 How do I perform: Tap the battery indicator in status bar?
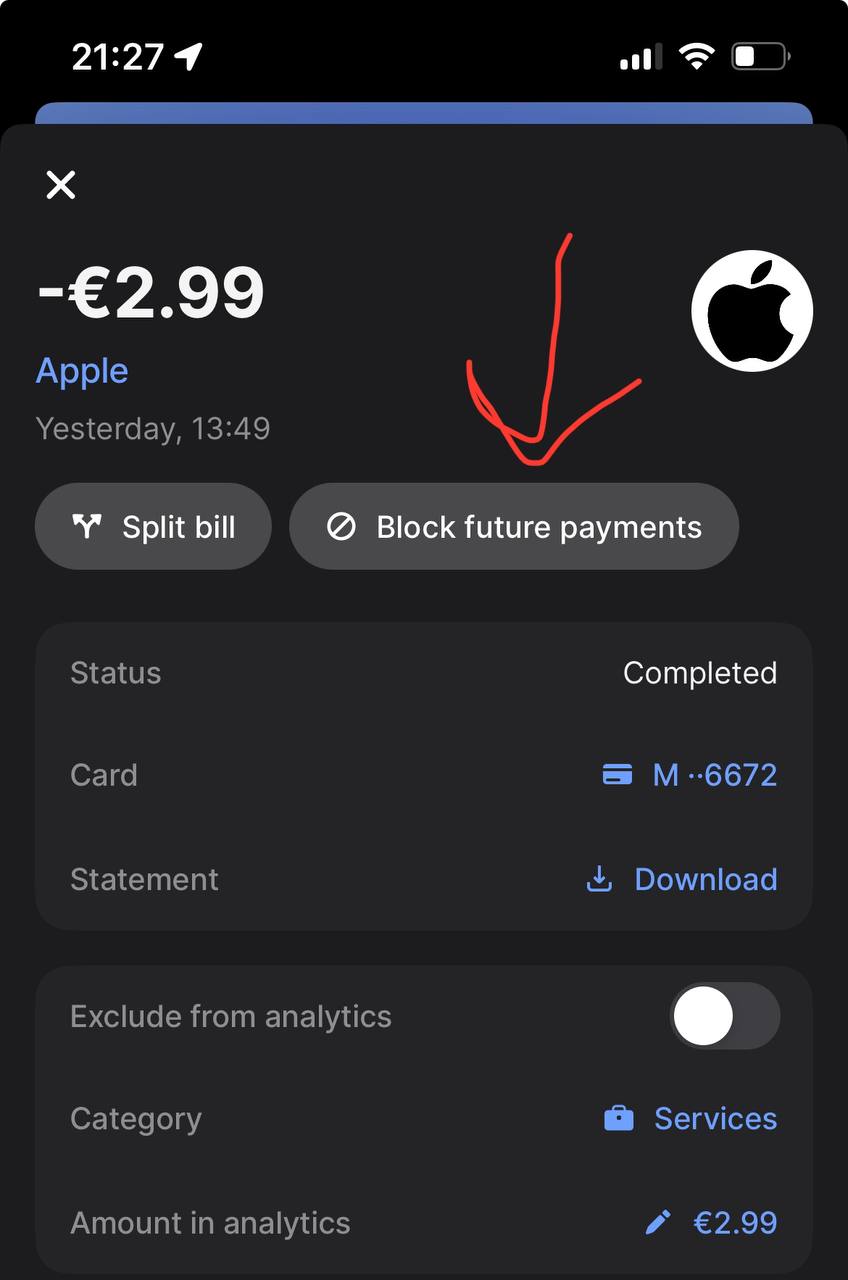click(x=761, y=57)
